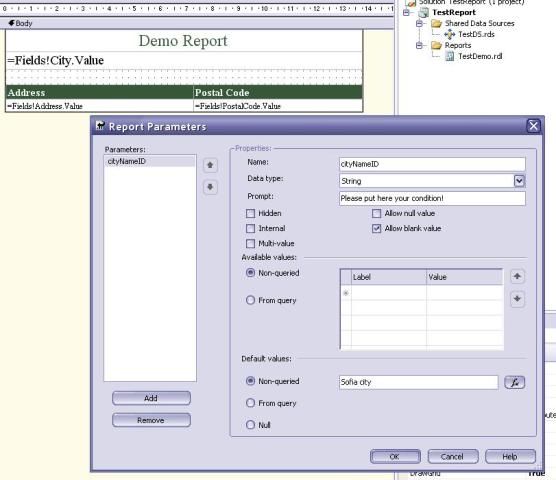
Task: Click the default value field 'Sofia city'
Action: (x=418, y=382)
